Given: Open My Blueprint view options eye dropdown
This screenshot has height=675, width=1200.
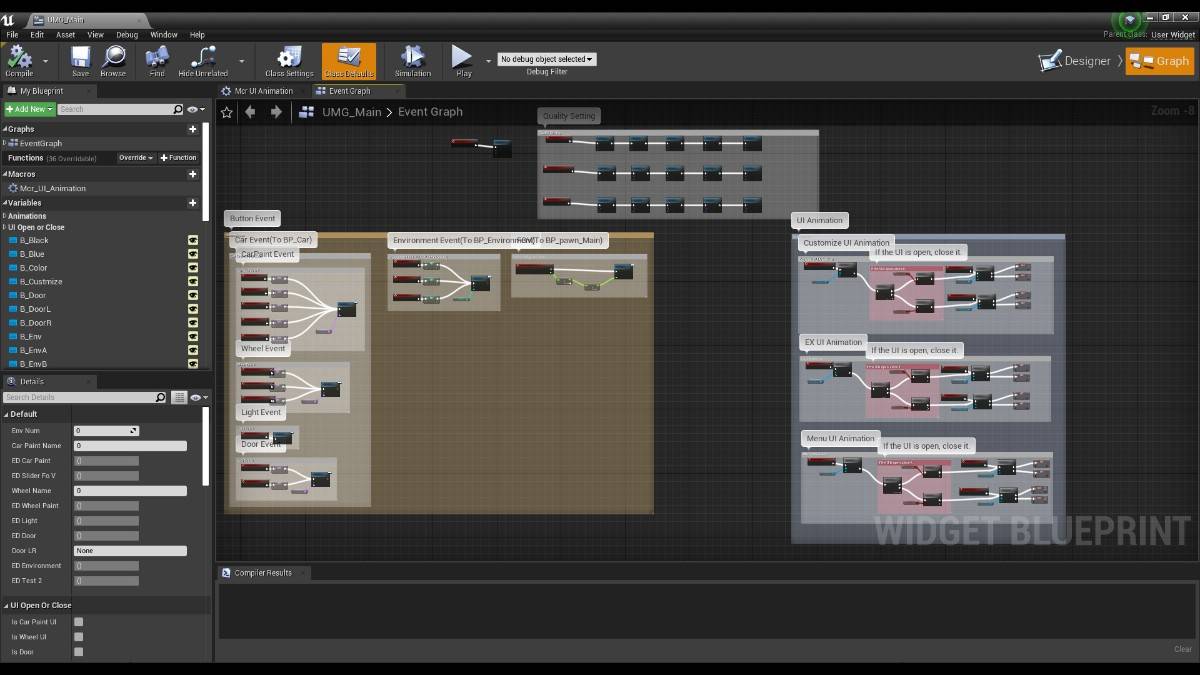Looking at the screenshot, I should coord(196,109).
